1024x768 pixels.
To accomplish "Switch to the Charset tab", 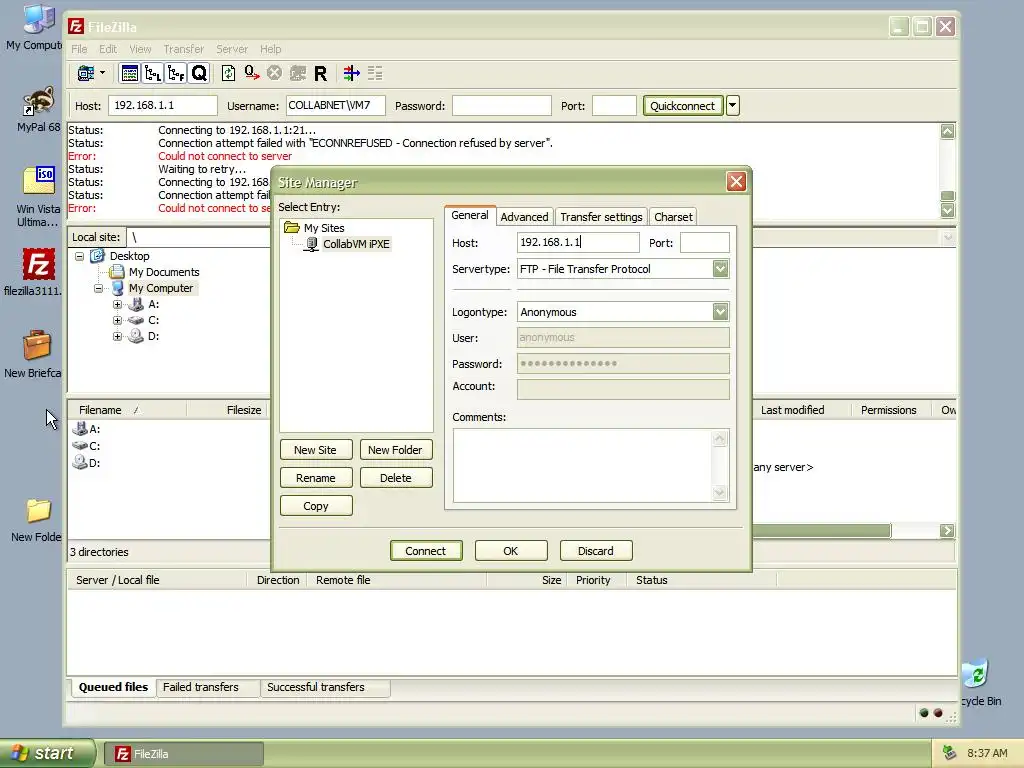I will coord(673,217).
